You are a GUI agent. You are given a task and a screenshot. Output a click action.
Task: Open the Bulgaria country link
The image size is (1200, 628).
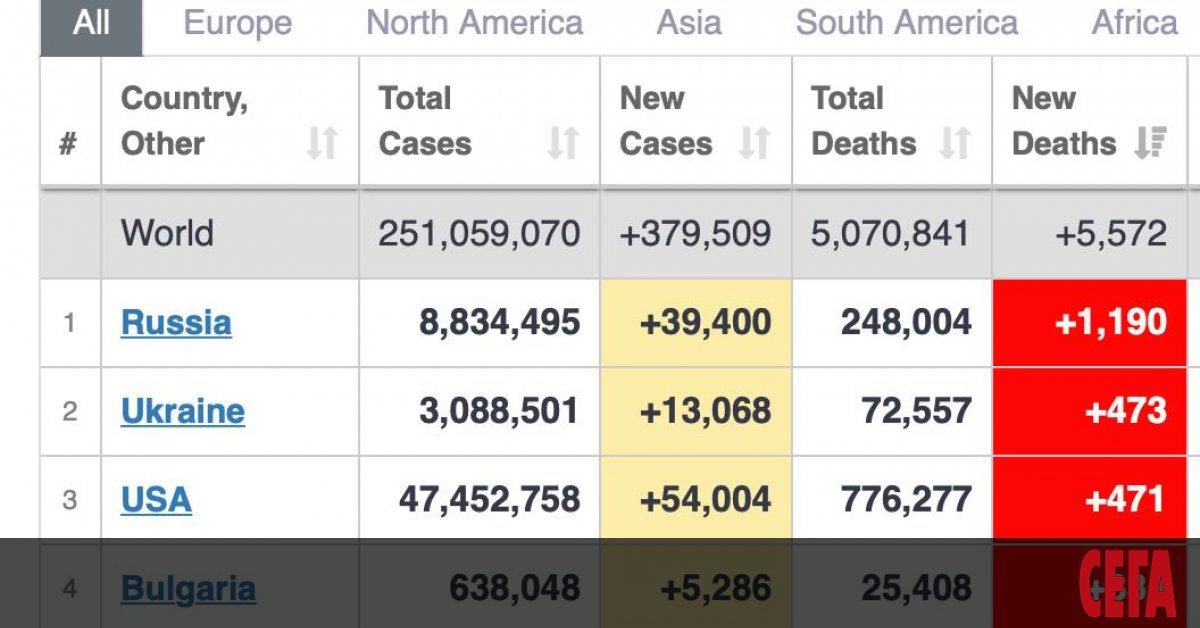click(188, 589)
